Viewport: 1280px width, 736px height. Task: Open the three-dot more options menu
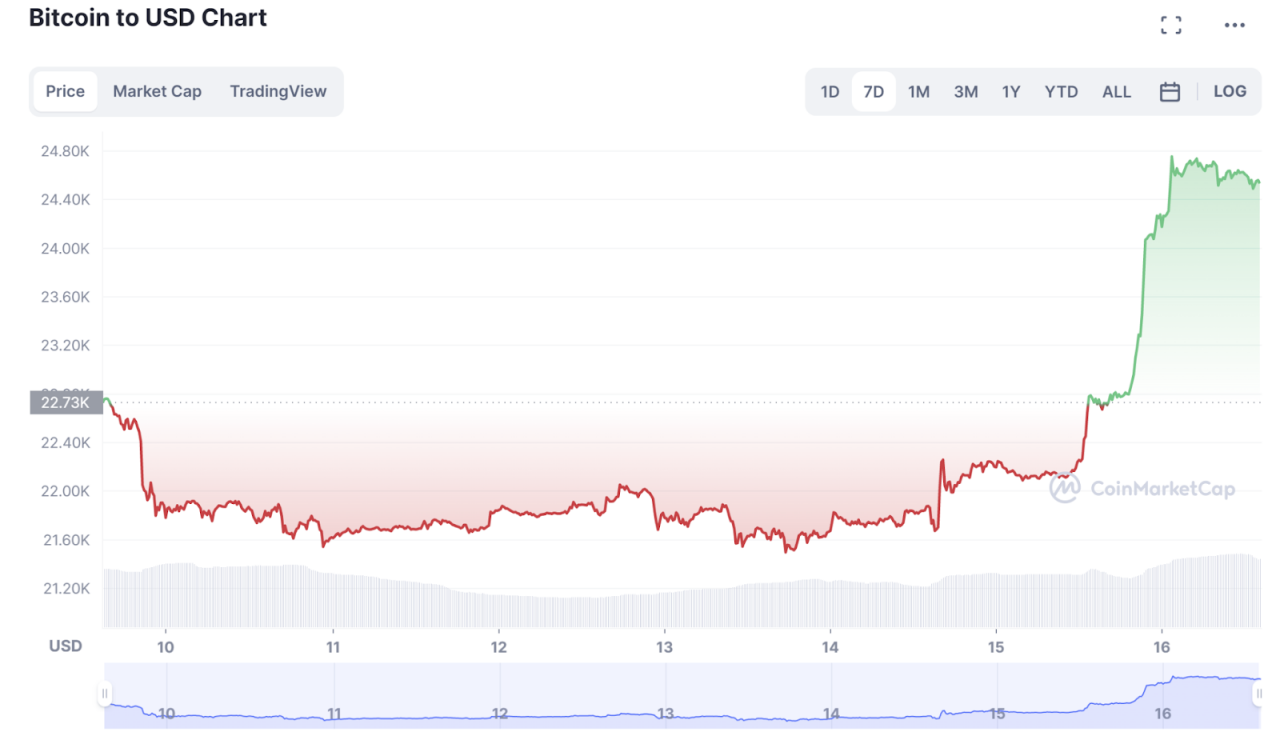point(1233,24)
